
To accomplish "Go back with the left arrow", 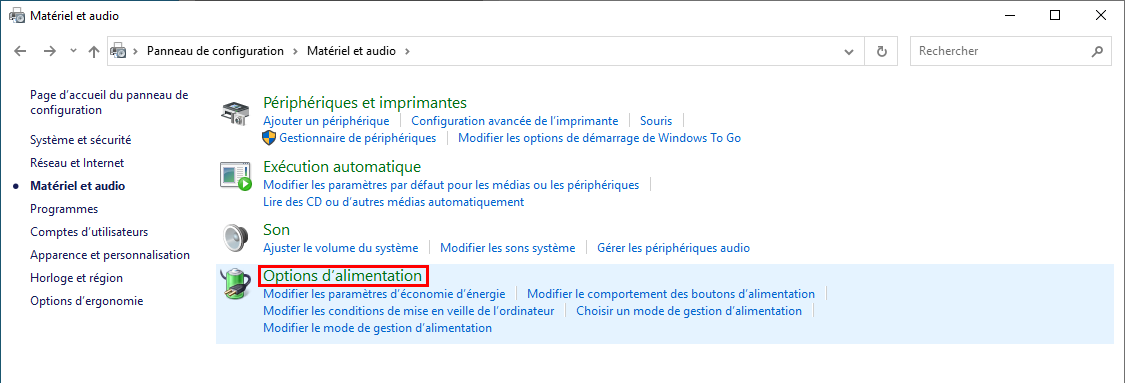I will pos(21,51).
